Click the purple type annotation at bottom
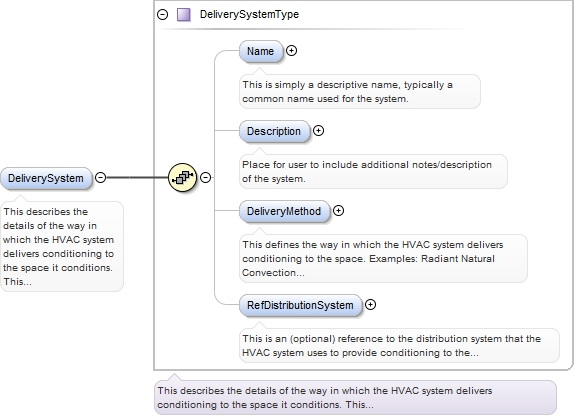 (355, 397)
